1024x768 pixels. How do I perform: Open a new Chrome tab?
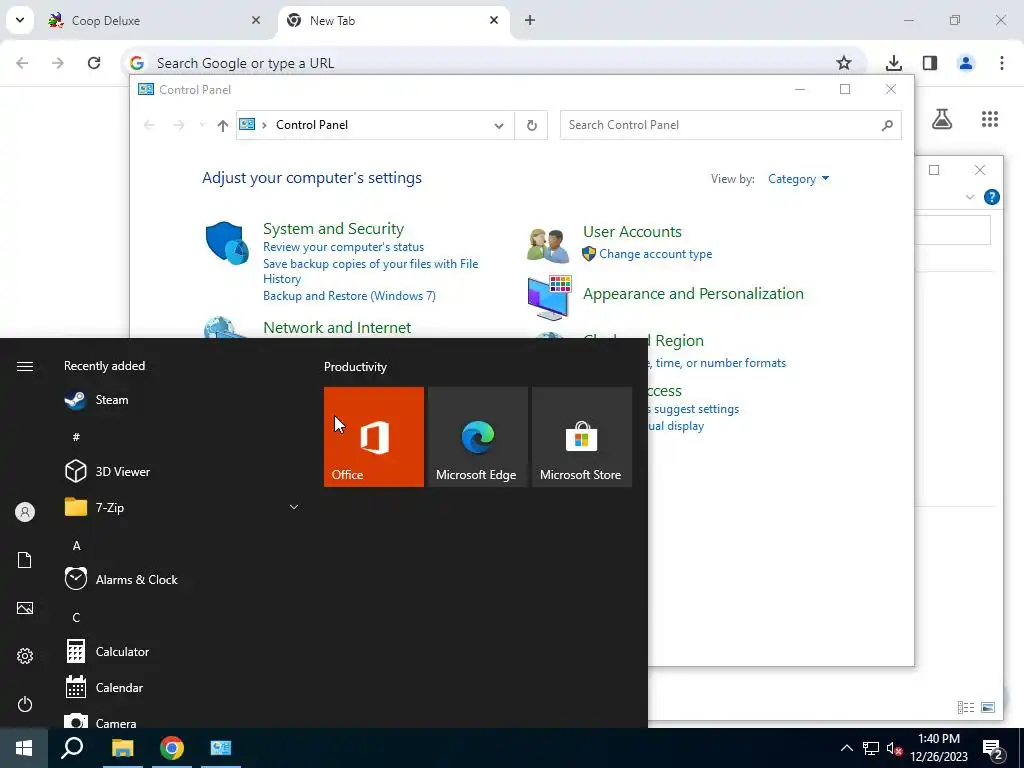tap(530, 20)
